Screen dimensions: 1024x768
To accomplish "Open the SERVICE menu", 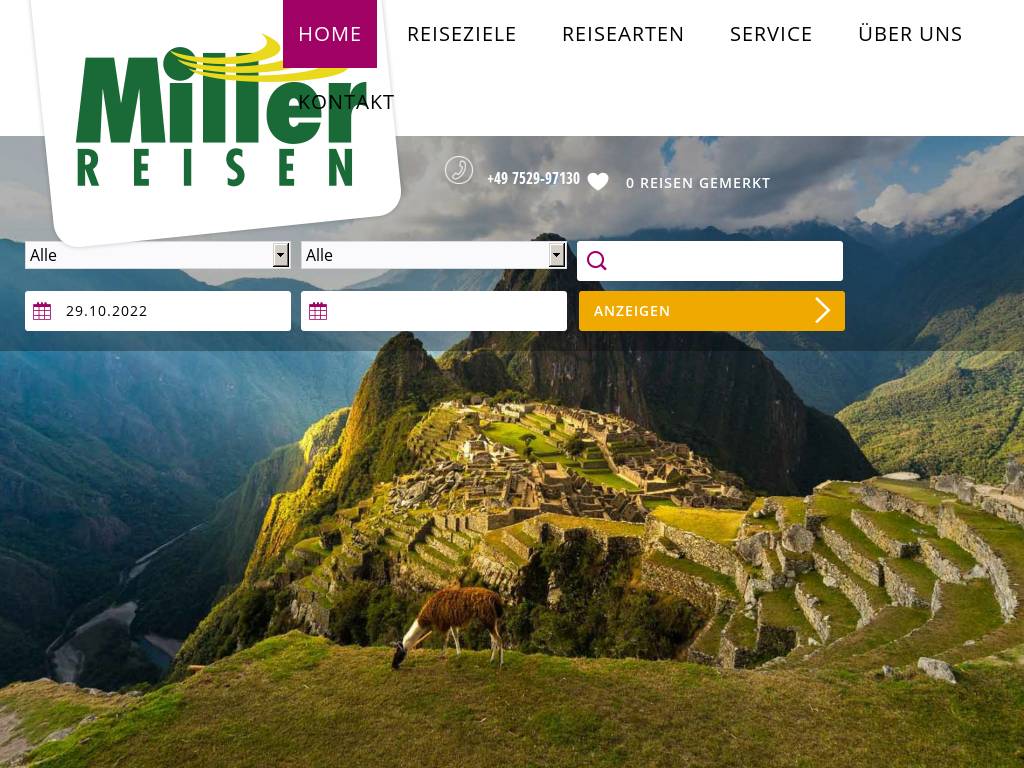I will coord(771,34).
